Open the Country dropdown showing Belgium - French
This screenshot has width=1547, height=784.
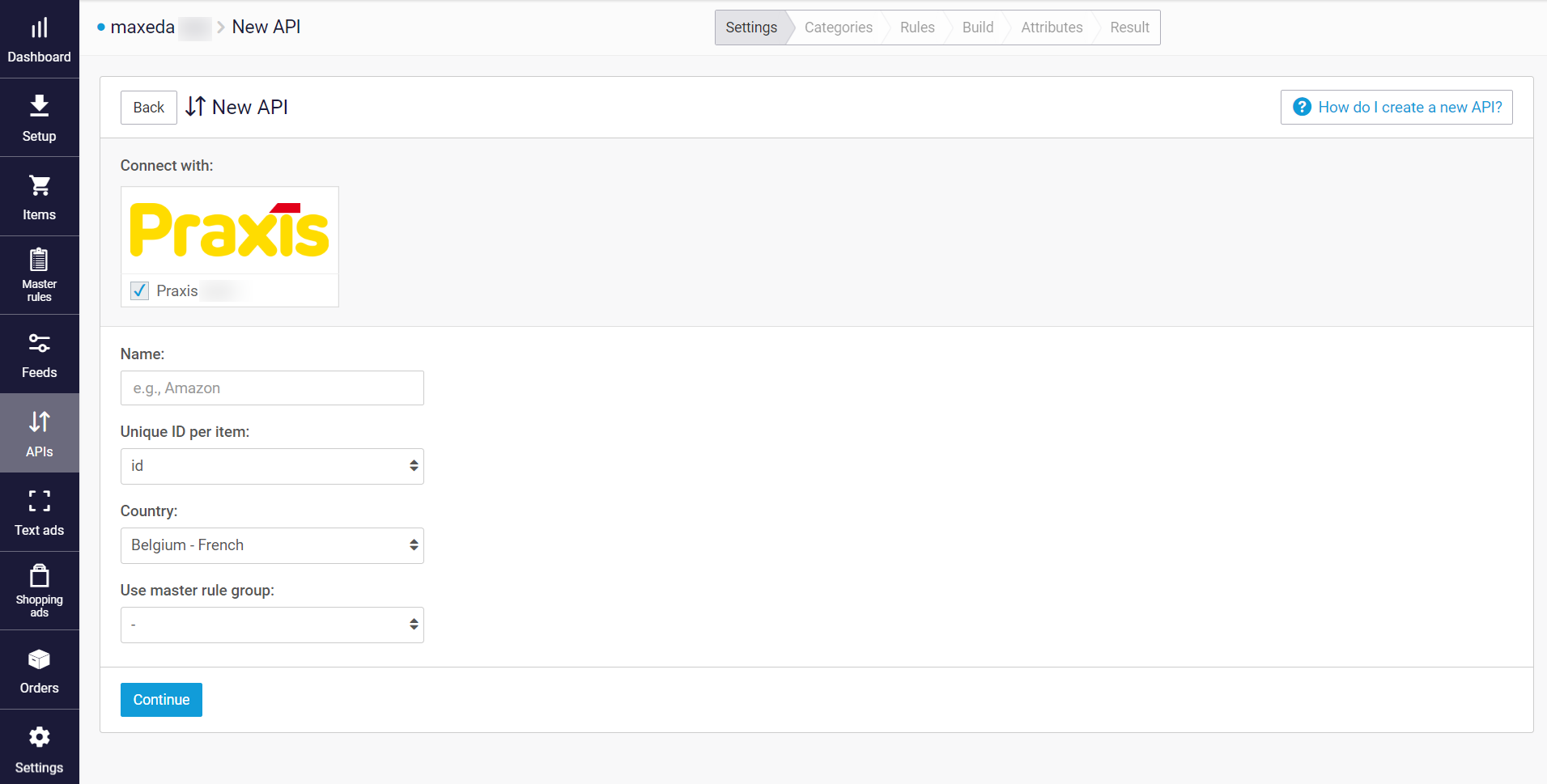[x=272, y=545]
